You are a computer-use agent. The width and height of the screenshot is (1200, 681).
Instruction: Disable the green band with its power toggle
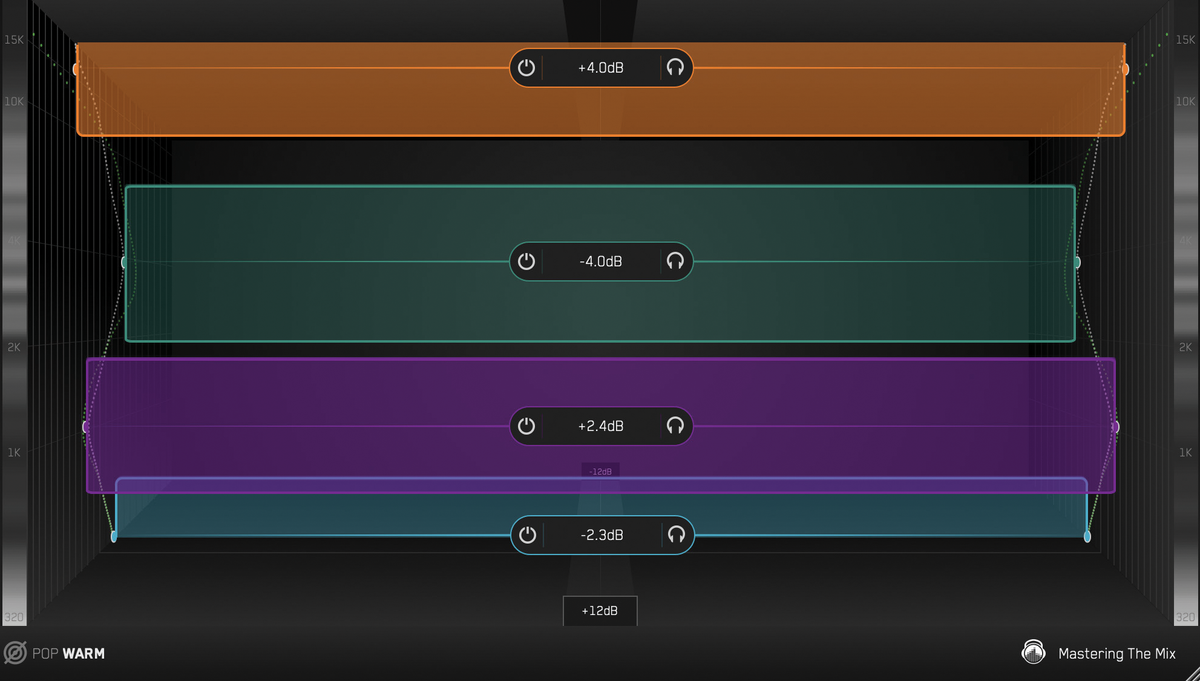tap(527, 261)
